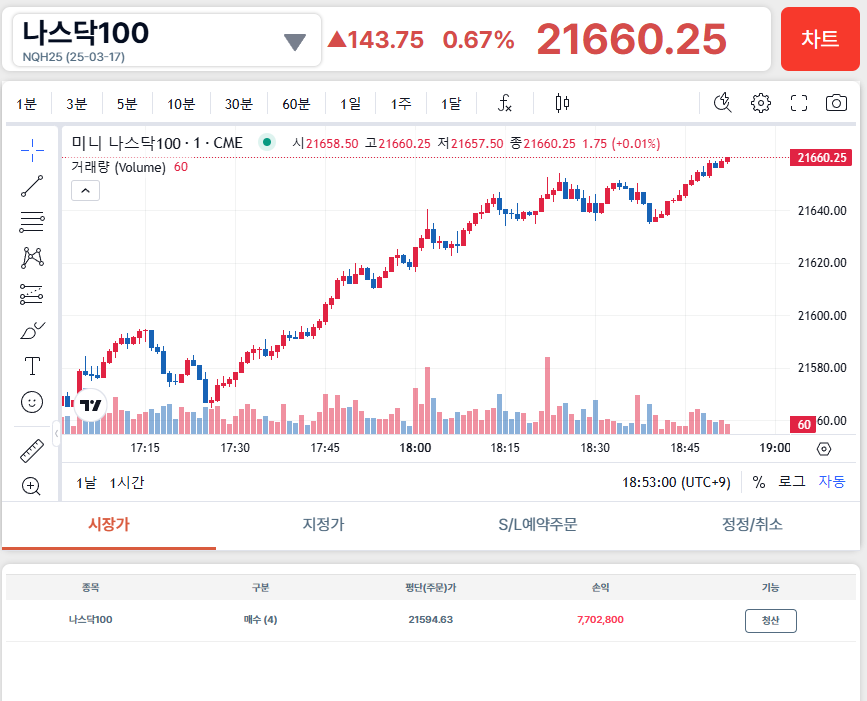Click 청산 to close 나스닥100 position

[770, 620]
